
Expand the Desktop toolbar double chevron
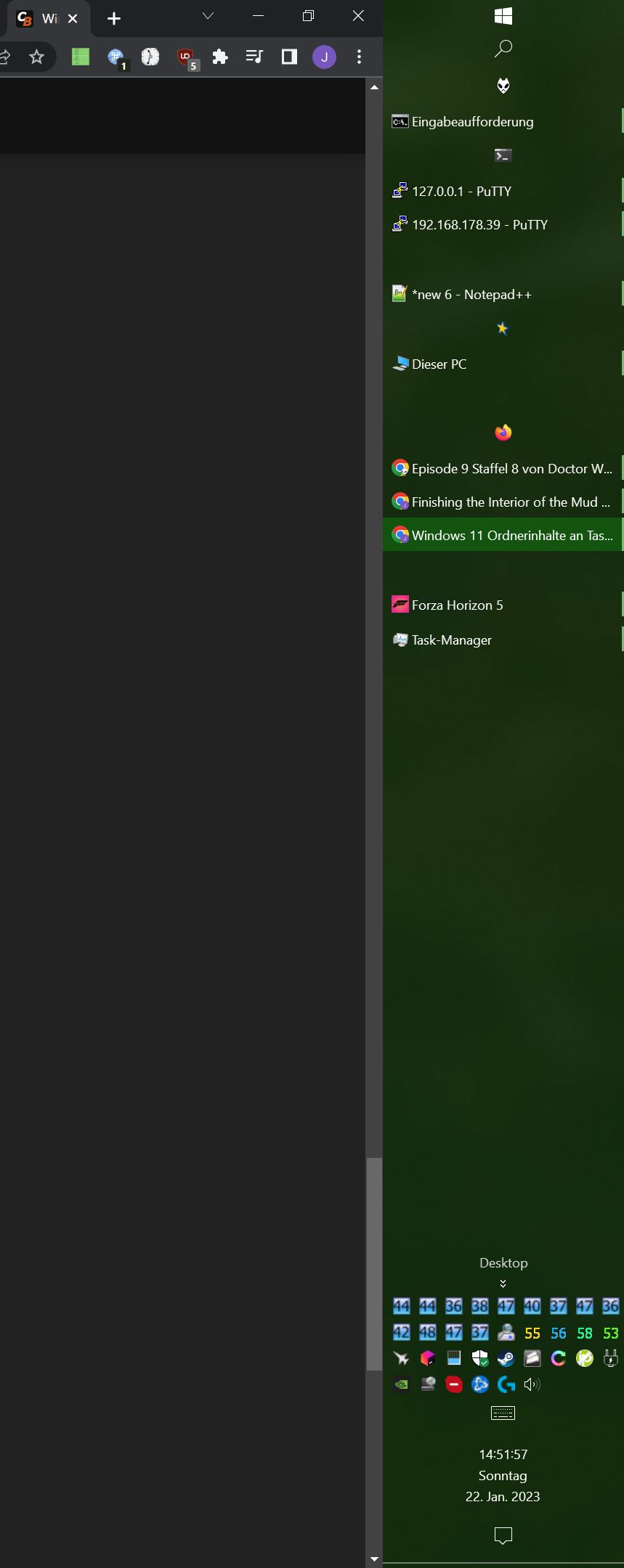tap(503, 1283)
